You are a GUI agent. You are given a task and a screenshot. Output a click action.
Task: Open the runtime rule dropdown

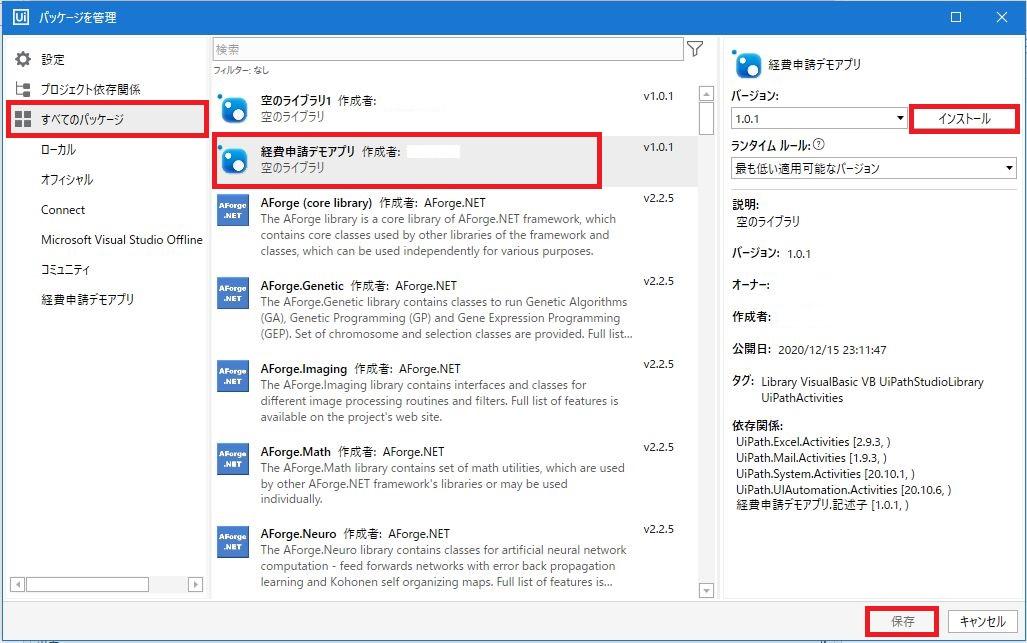pyautogui.click(x=874, y=168)
